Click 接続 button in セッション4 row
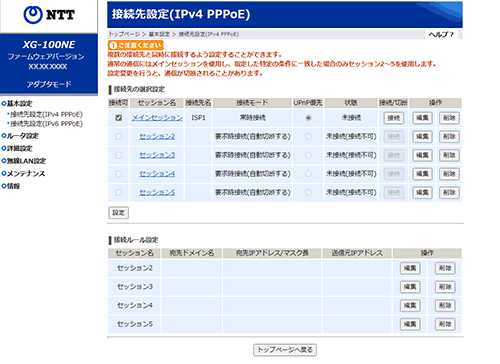The width and height of the screenshot is (500, 364). [394, 174]
